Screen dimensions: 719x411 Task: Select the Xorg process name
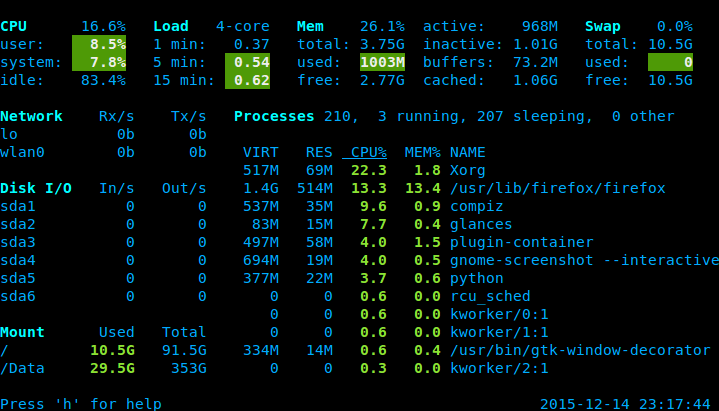[x=467, y=170]
